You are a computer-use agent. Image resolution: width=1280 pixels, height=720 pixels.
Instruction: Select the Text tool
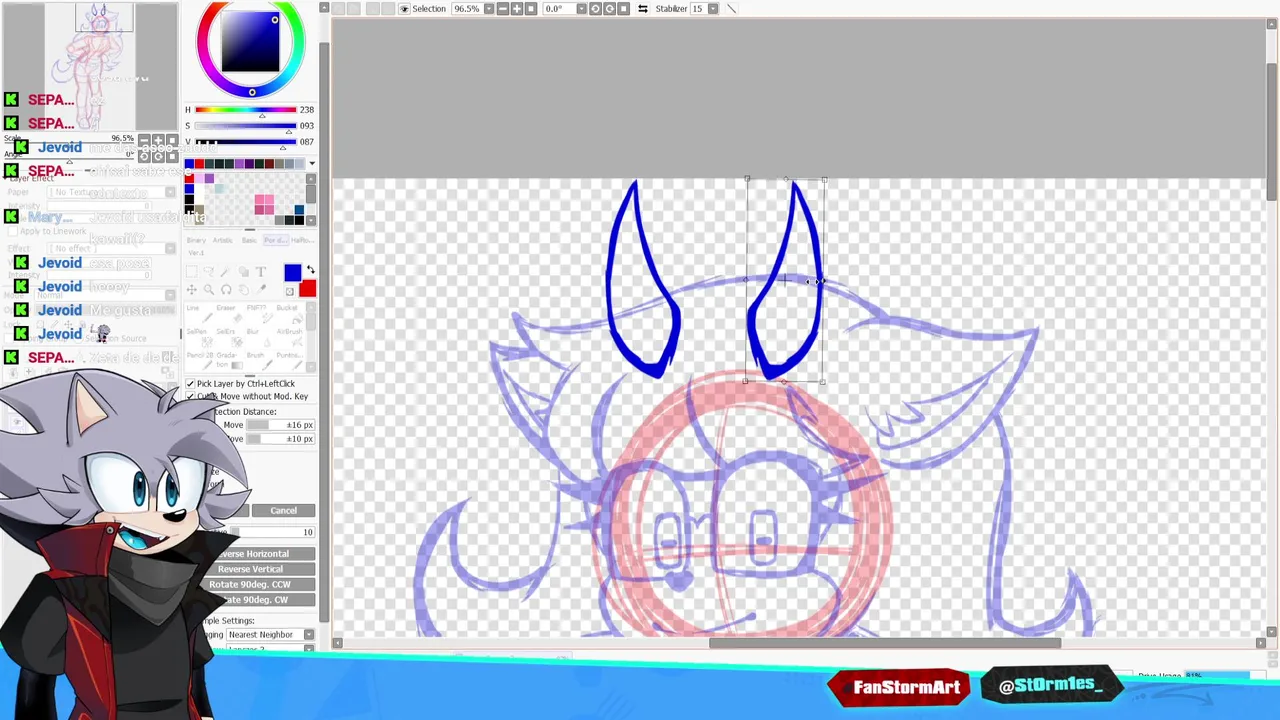coord(261,272)
